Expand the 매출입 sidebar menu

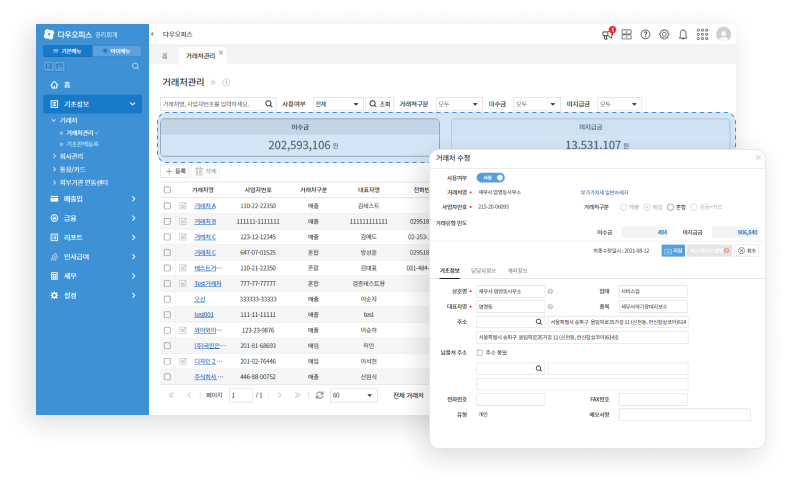click(x=92, y=199)
